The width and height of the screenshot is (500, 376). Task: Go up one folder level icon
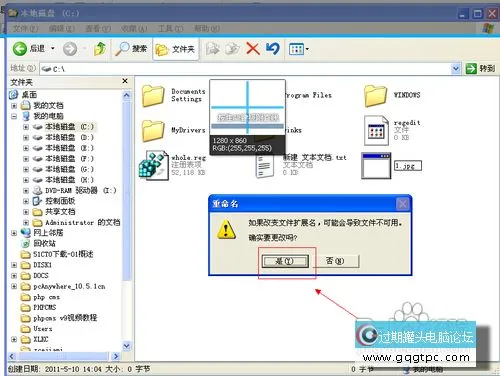click(x=100, y=49)
